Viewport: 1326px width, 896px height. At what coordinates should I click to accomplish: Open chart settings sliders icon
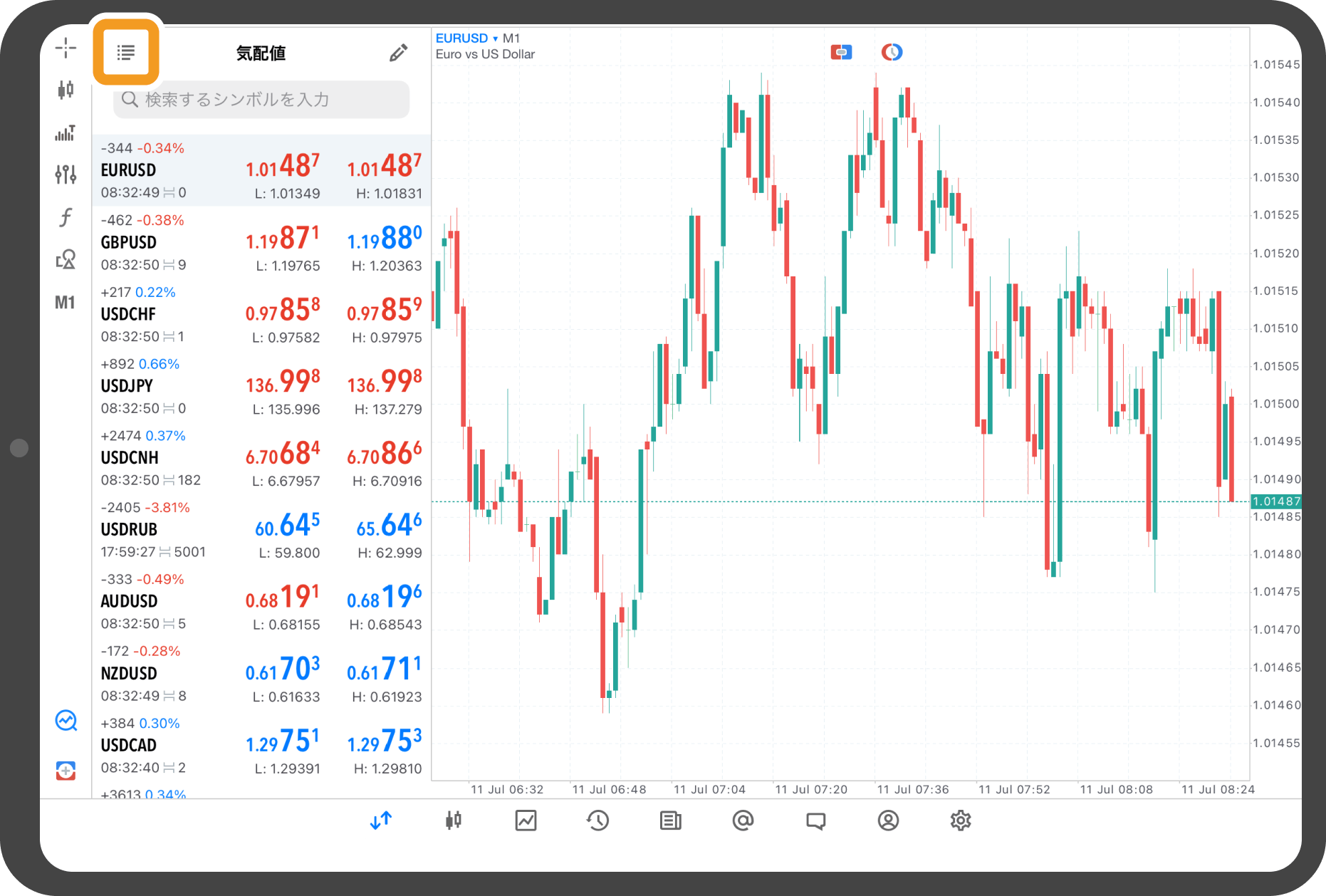coord(66,174)
